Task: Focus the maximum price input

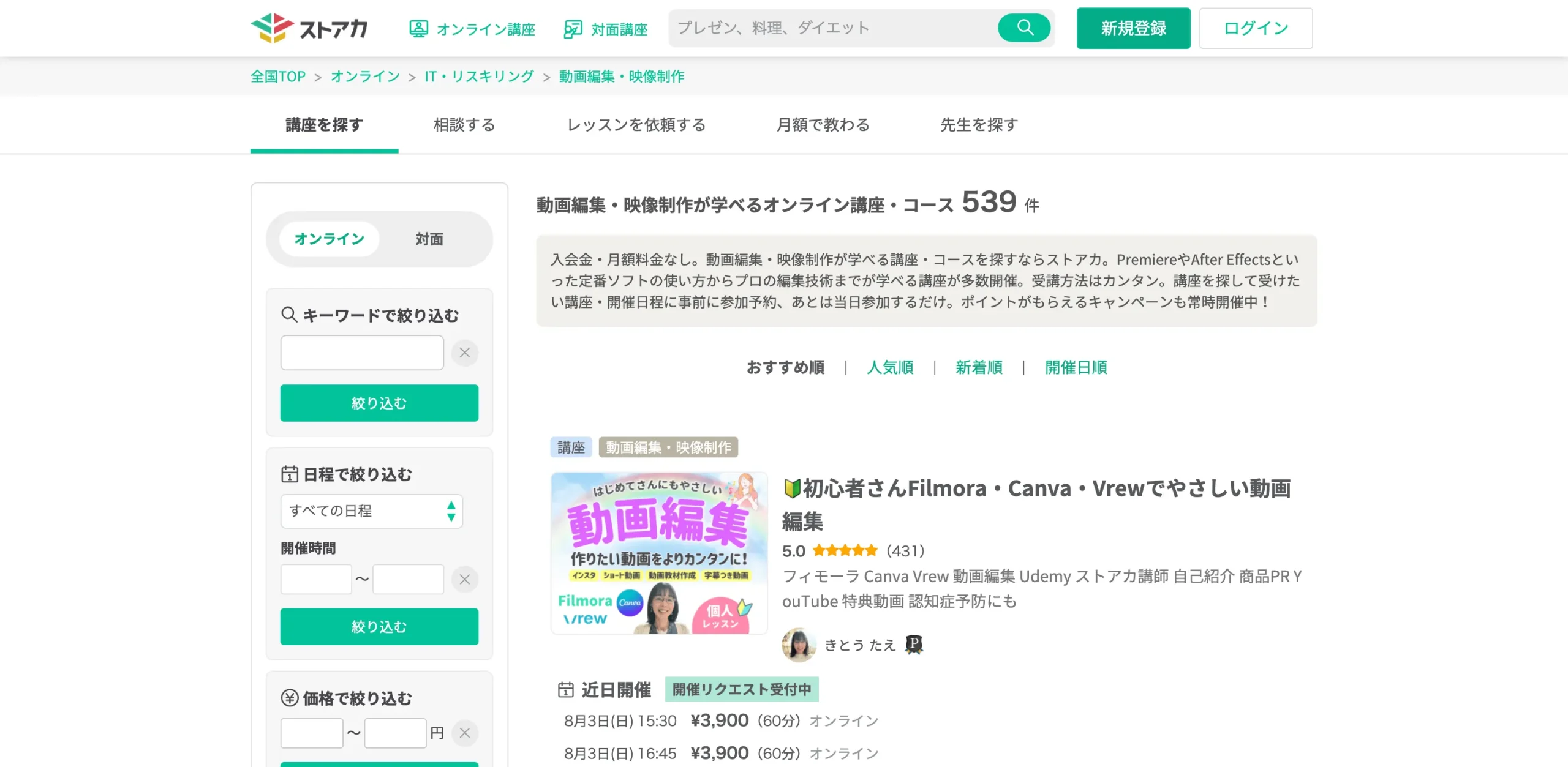Action: coord(395,733)
